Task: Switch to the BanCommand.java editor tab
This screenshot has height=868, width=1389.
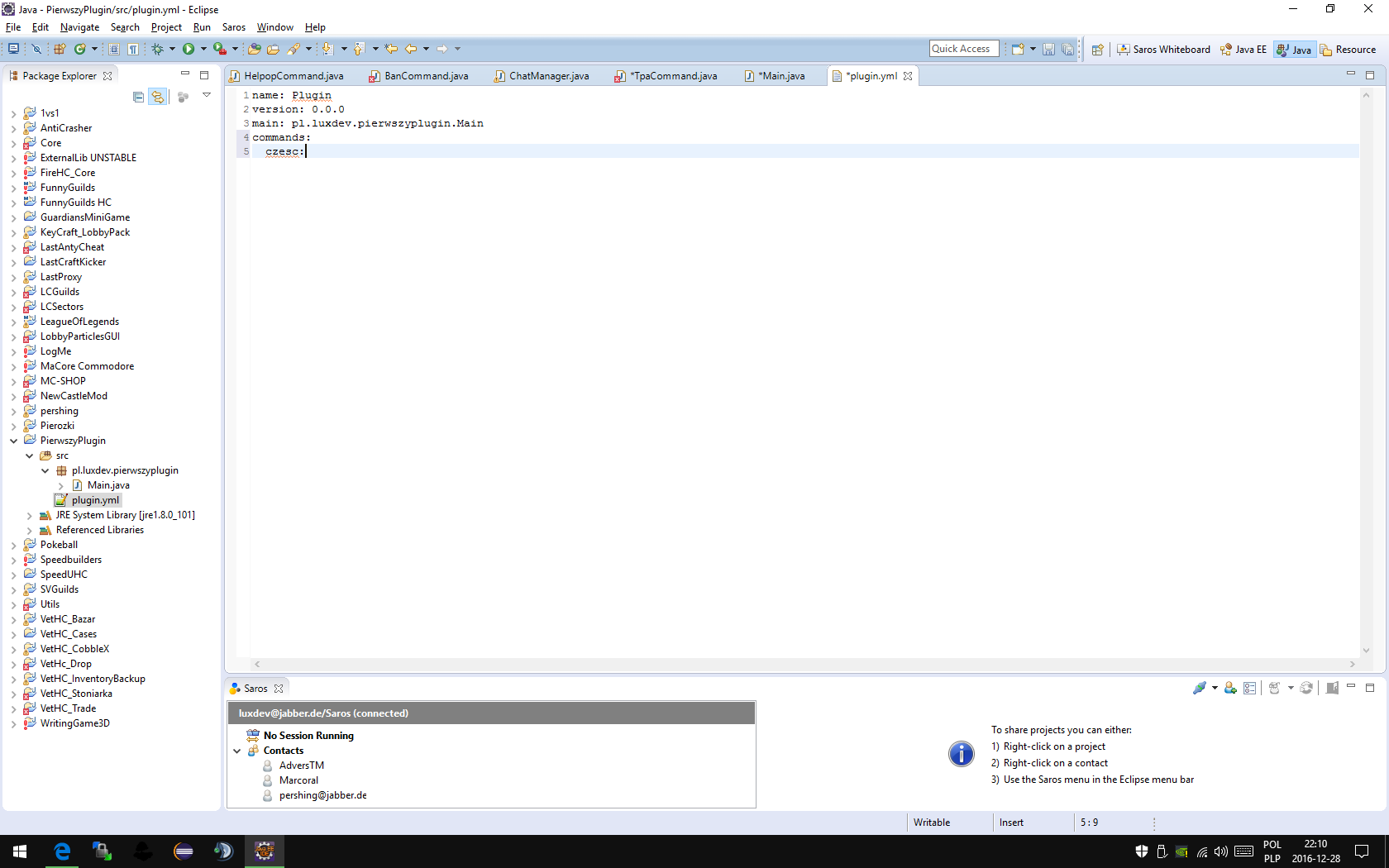Action: [426, 76]
